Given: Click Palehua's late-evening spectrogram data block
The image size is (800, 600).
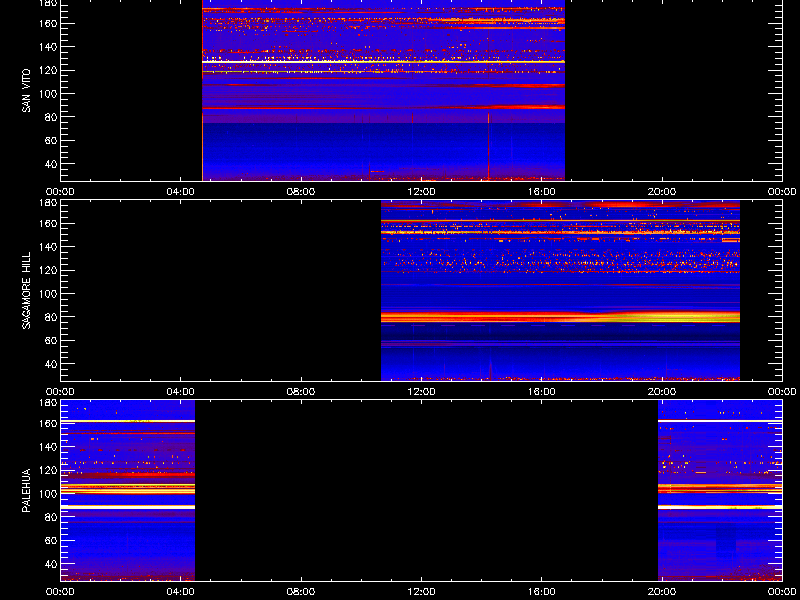Looking at the screenshot, I should coord(720,490).
